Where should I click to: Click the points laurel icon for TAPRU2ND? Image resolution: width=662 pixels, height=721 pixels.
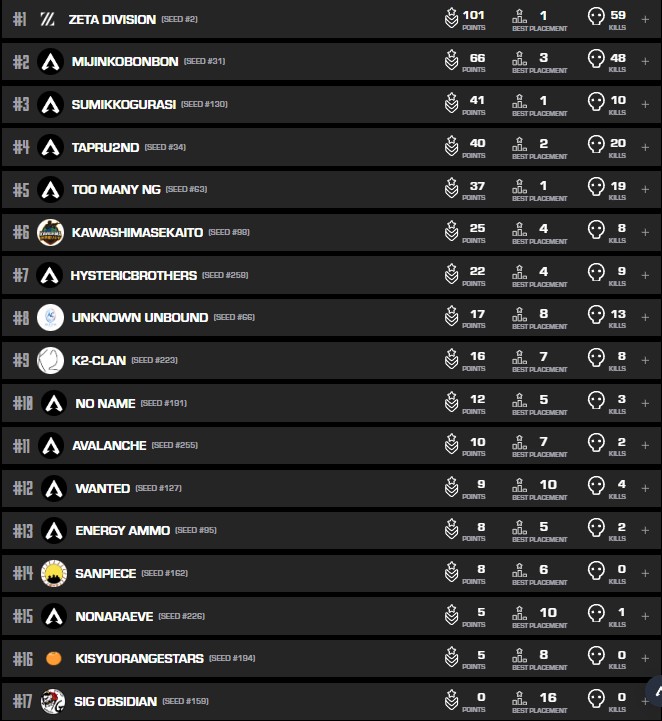(452, 146)
